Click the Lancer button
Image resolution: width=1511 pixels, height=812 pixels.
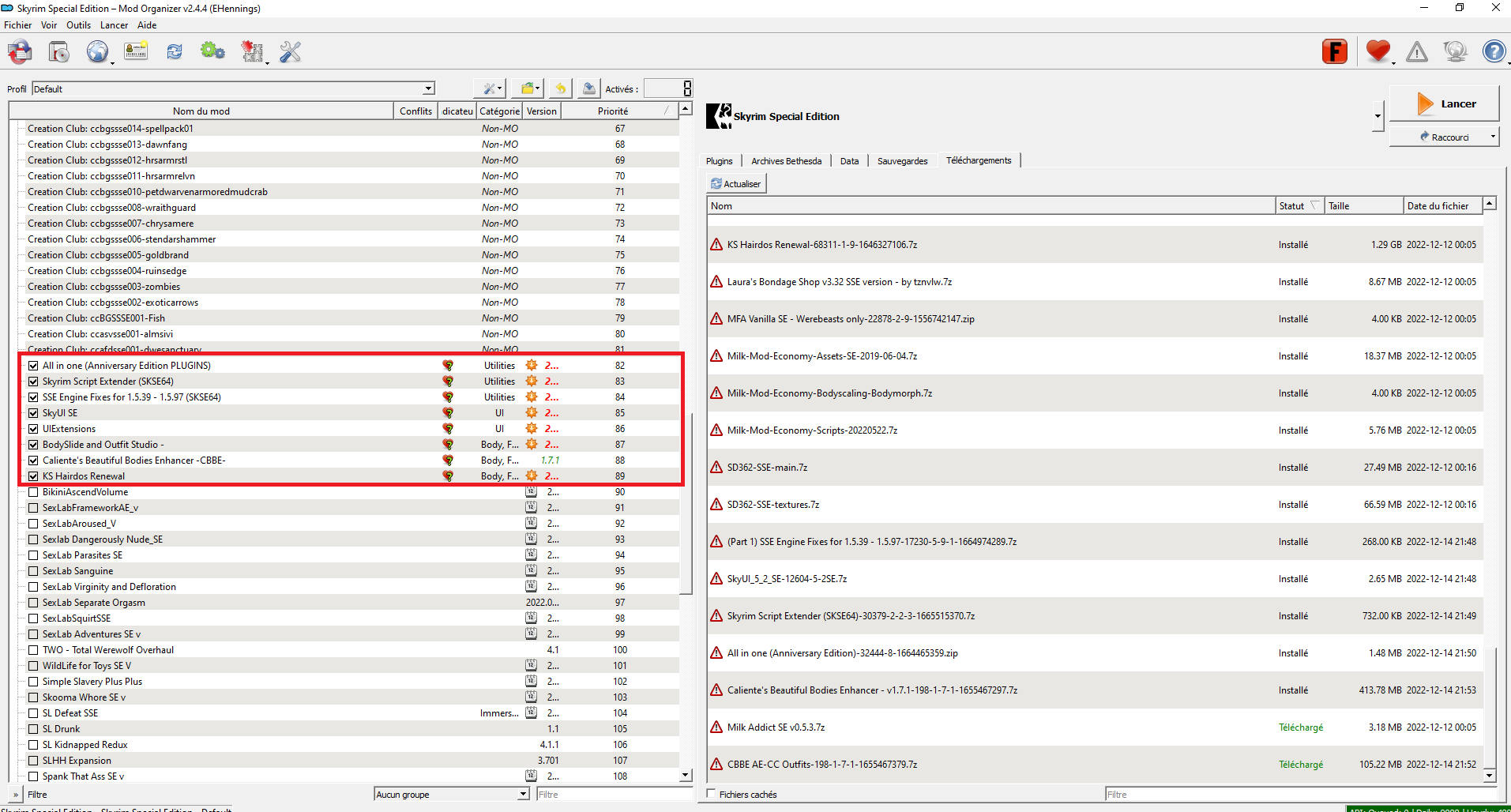click(x=1444, y=103)
